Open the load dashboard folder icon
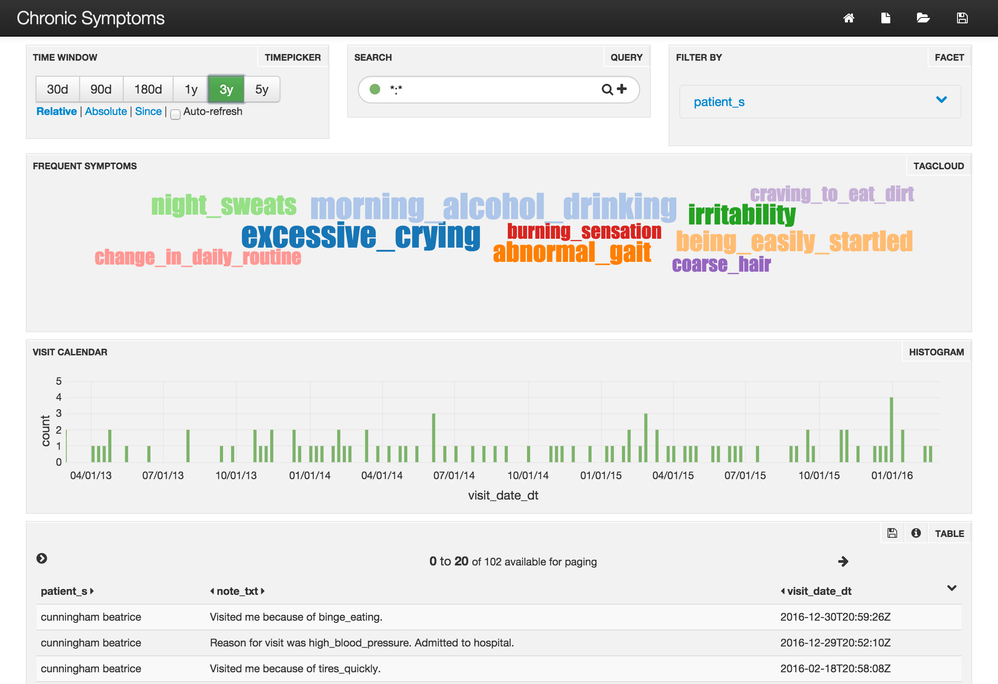The height and width of the screenshot is (684, 998). coord(923,18)
